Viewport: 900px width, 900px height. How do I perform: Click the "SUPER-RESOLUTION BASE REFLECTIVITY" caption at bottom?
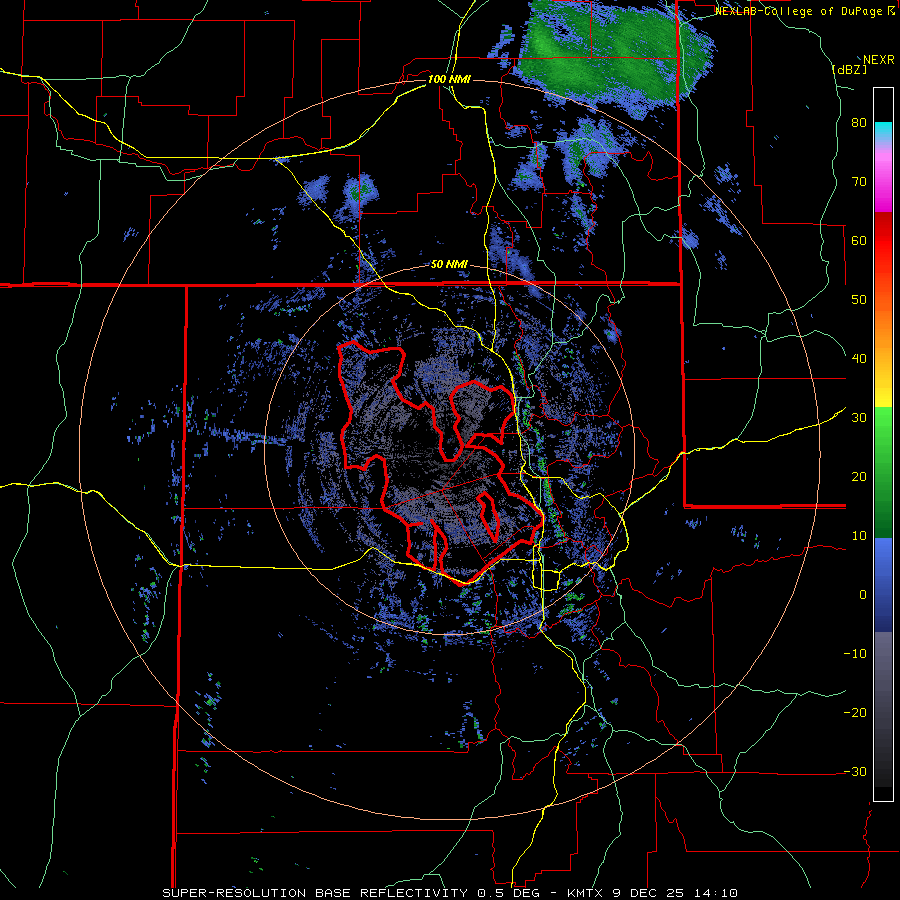[x=315, y=893]
